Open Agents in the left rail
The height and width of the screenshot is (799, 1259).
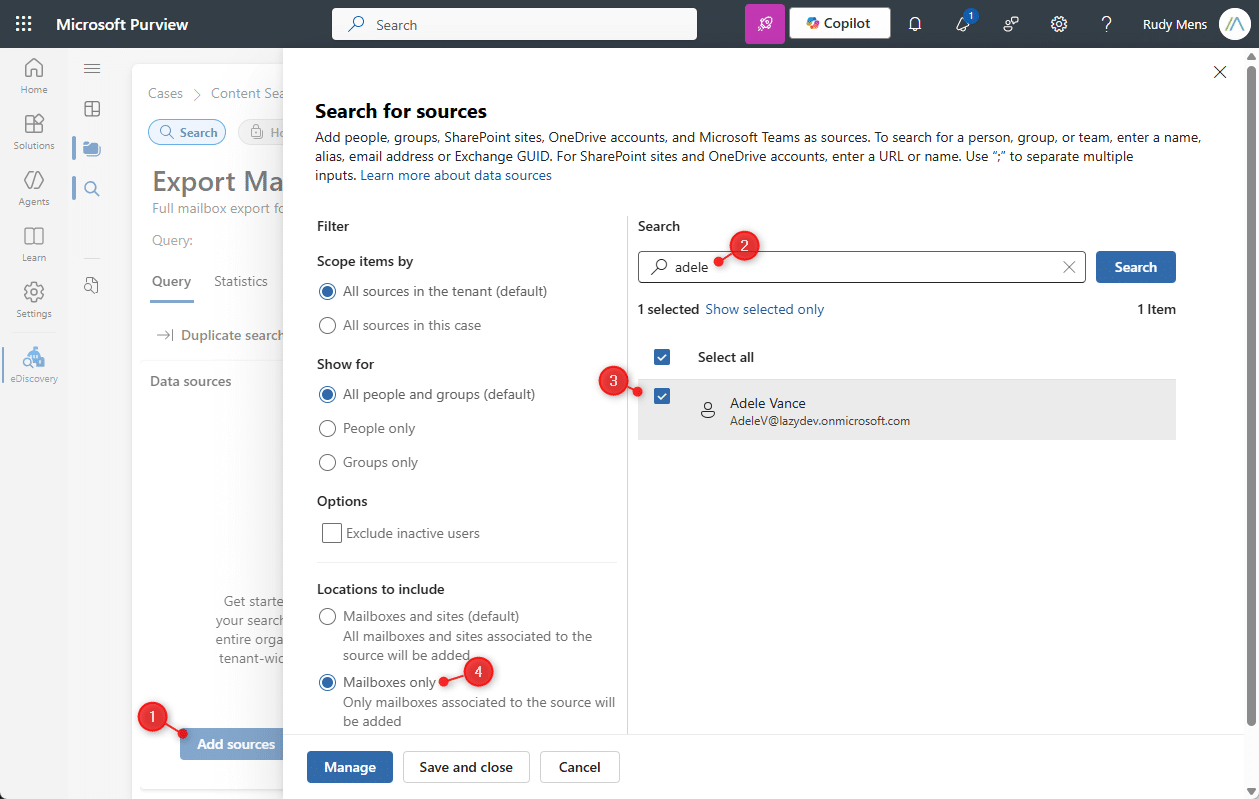pos(34,187)
